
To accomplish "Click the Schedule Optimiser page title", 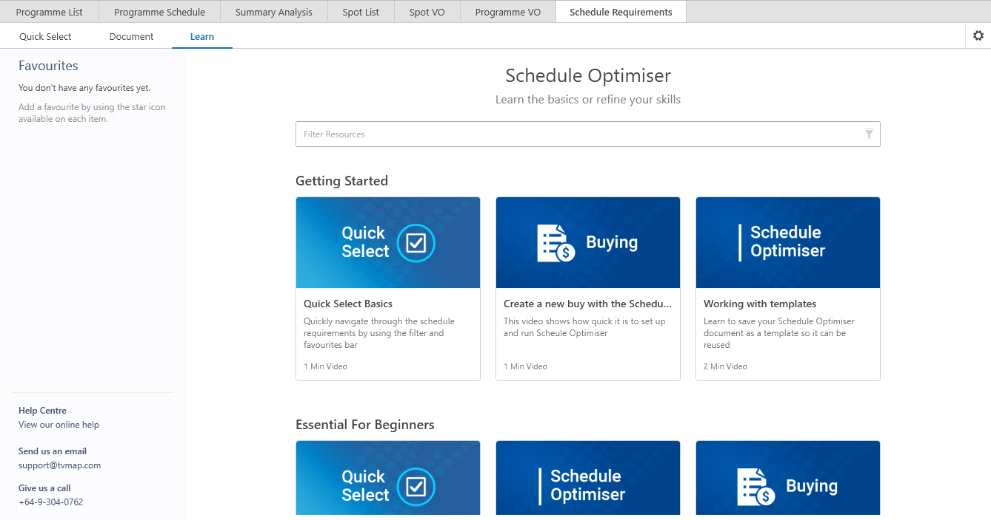I will [588, 76].
